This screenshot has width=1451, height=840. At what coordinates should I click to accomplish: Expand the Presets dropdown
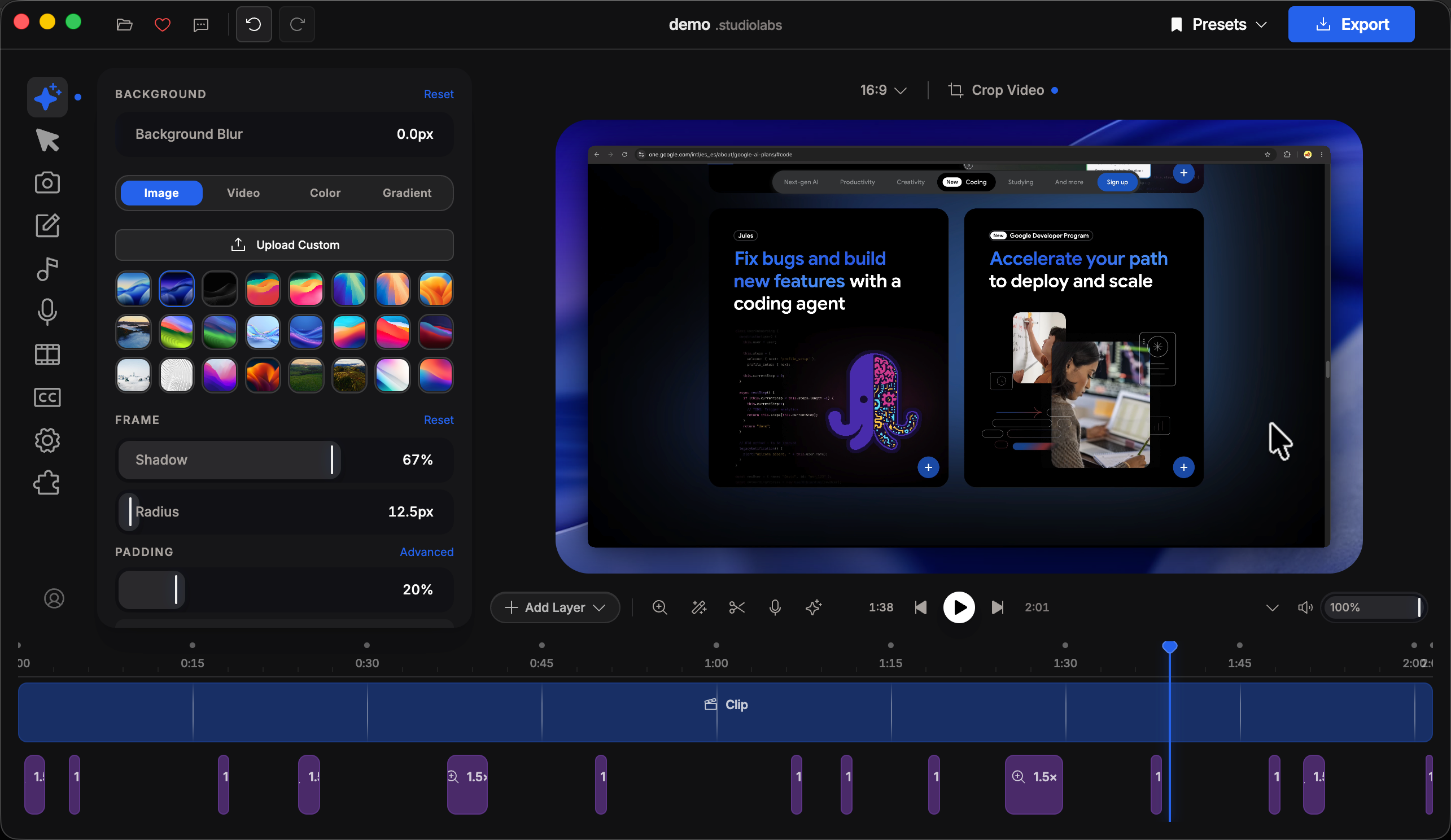coord(1218,25)
